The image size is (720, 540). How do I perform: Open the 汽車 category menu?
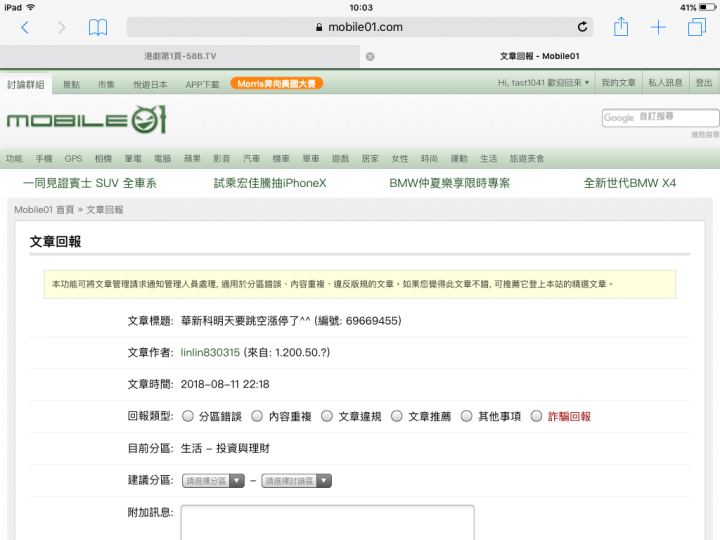coord(252,158)
